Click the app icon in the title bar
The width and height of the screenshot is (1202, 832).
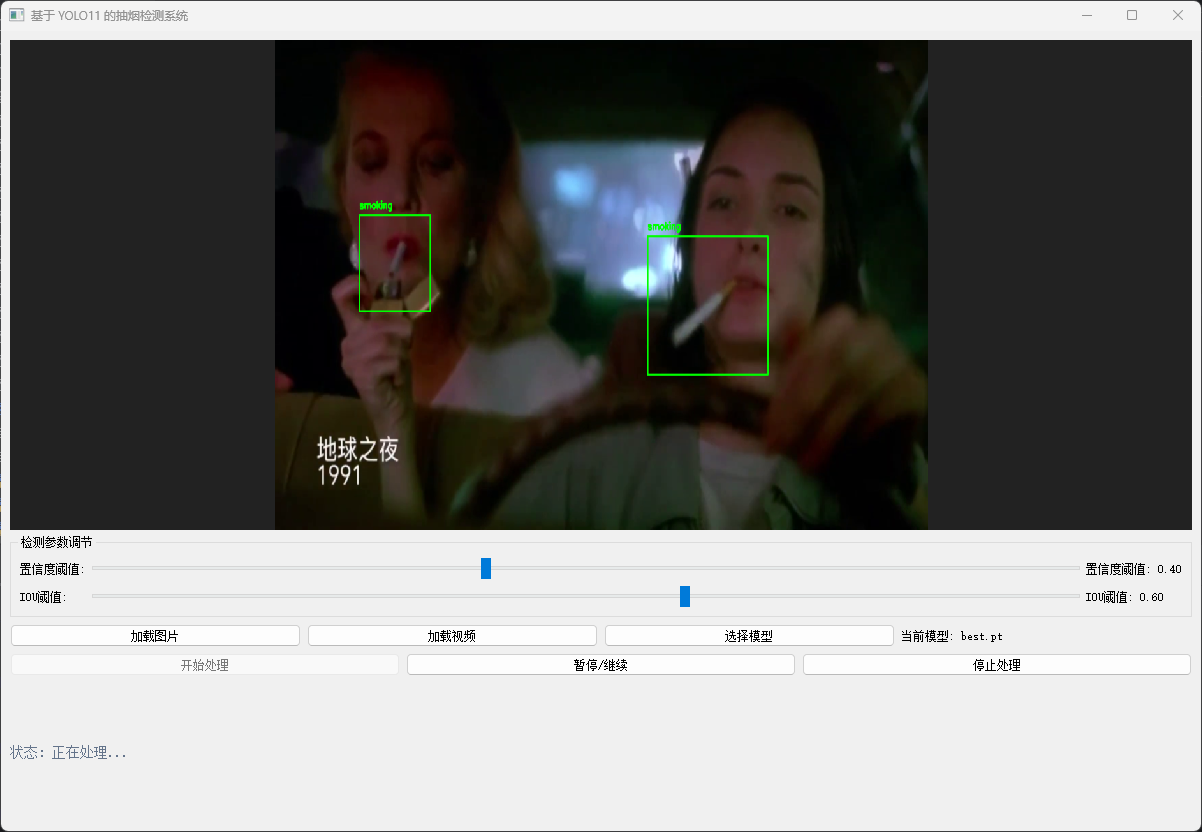pos(17,16)
